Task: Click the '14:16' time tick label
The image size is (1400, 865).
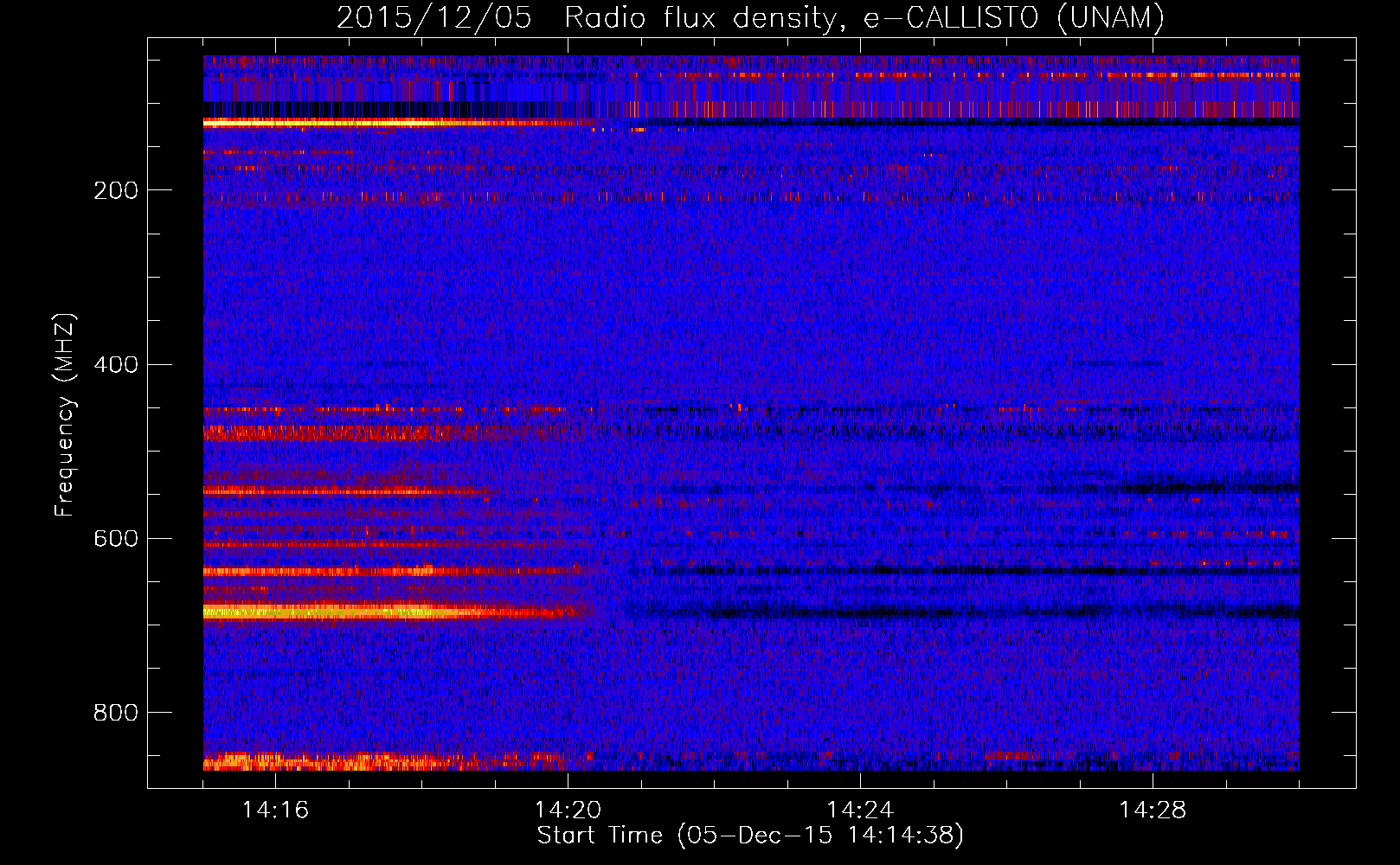Action: point(275,811)
